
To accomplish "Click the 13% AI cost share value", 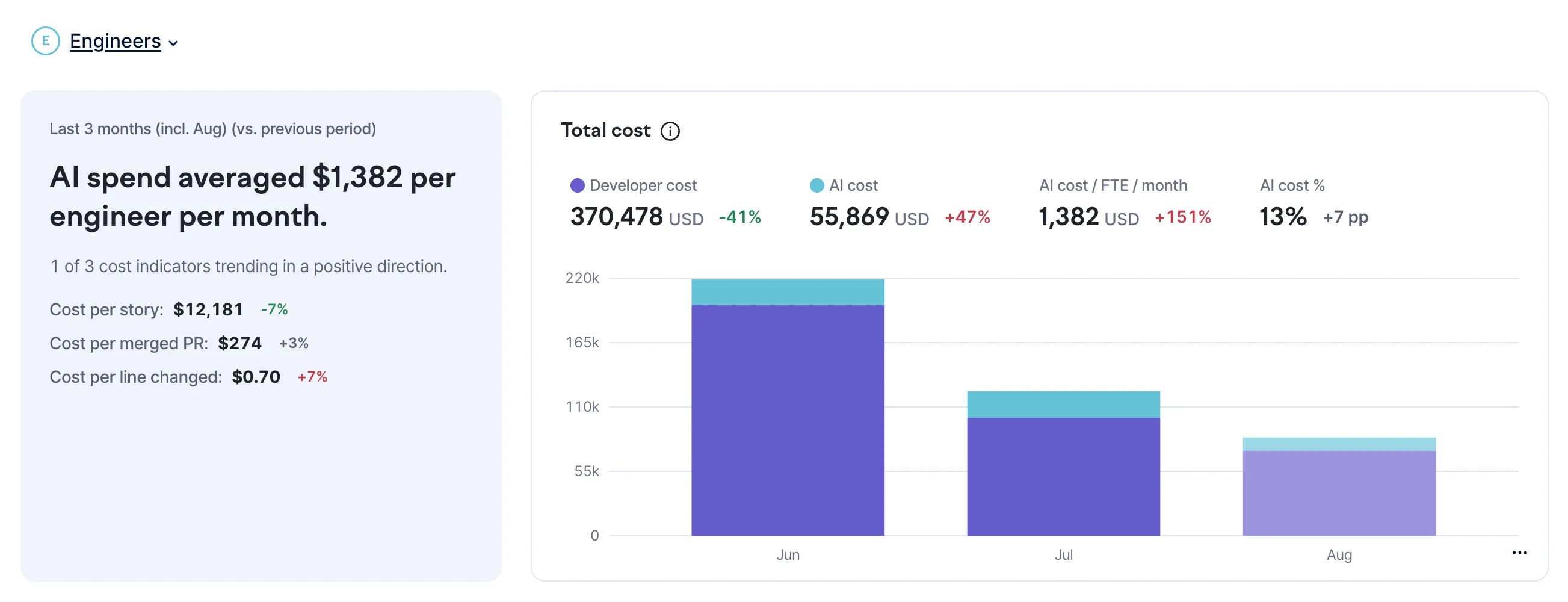I will pos(1283,217).
